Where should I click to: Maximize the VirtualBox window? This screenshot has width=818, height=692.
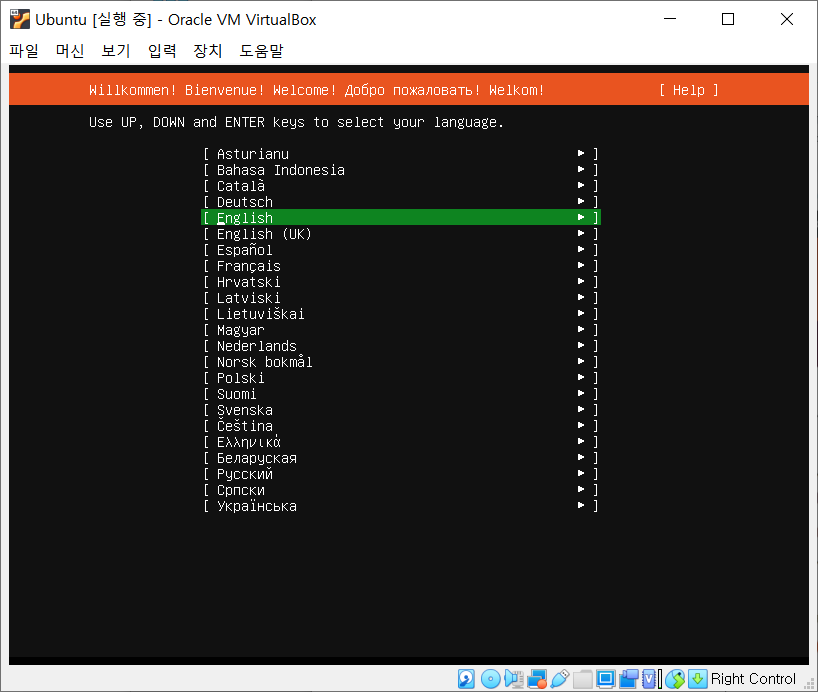click(728, 19)
